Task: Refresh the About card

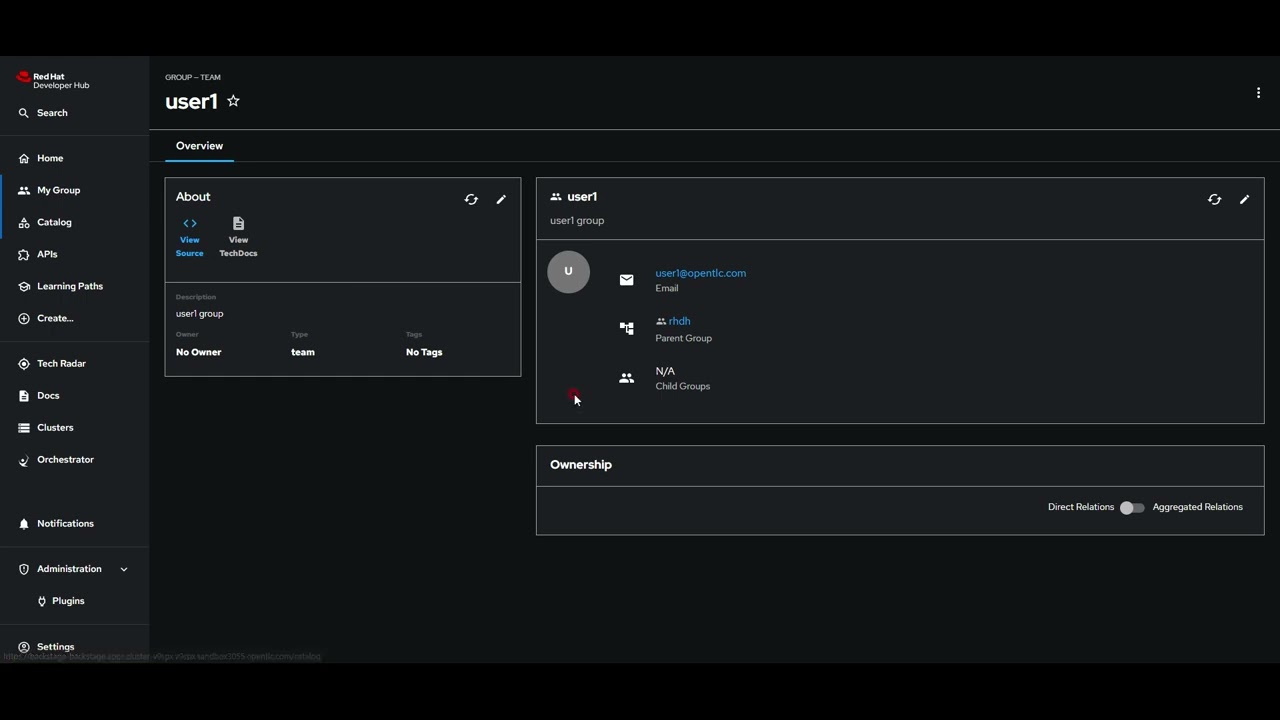Action: 471,199
